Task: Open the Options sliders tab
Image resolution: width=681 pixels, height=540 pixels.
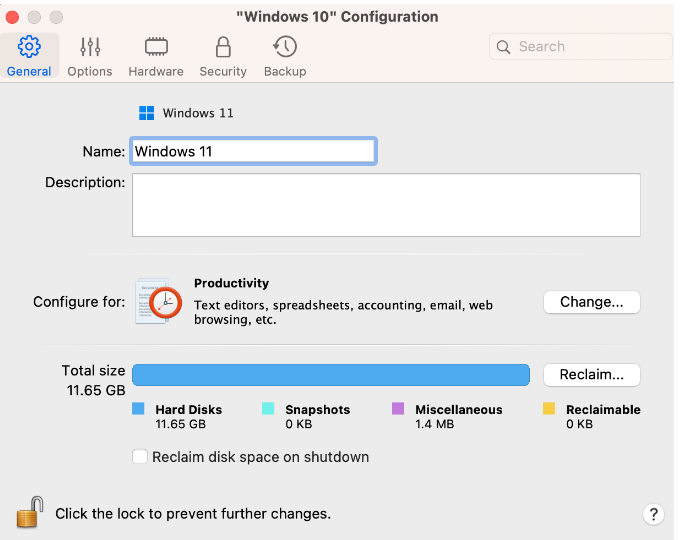Action: coord(90,56)
